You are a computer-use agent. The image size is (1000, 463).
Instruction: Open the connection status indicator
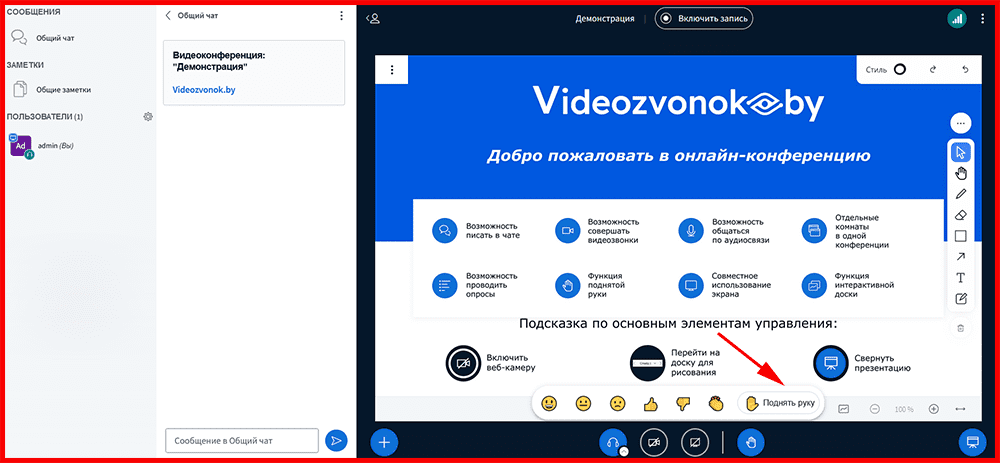point(957,18)
